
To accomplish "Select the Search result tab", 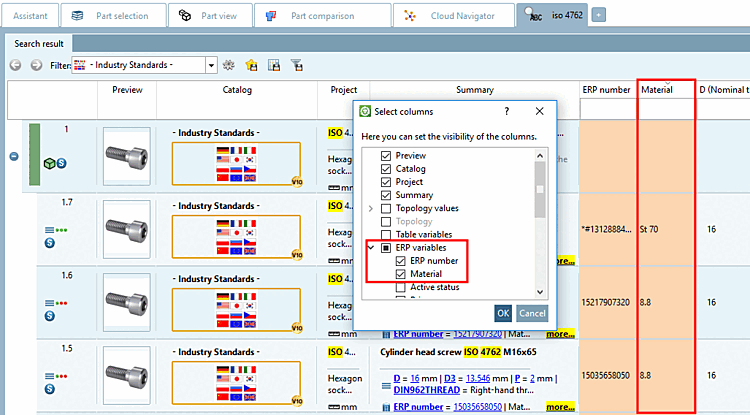I will (x=39, y=44).
